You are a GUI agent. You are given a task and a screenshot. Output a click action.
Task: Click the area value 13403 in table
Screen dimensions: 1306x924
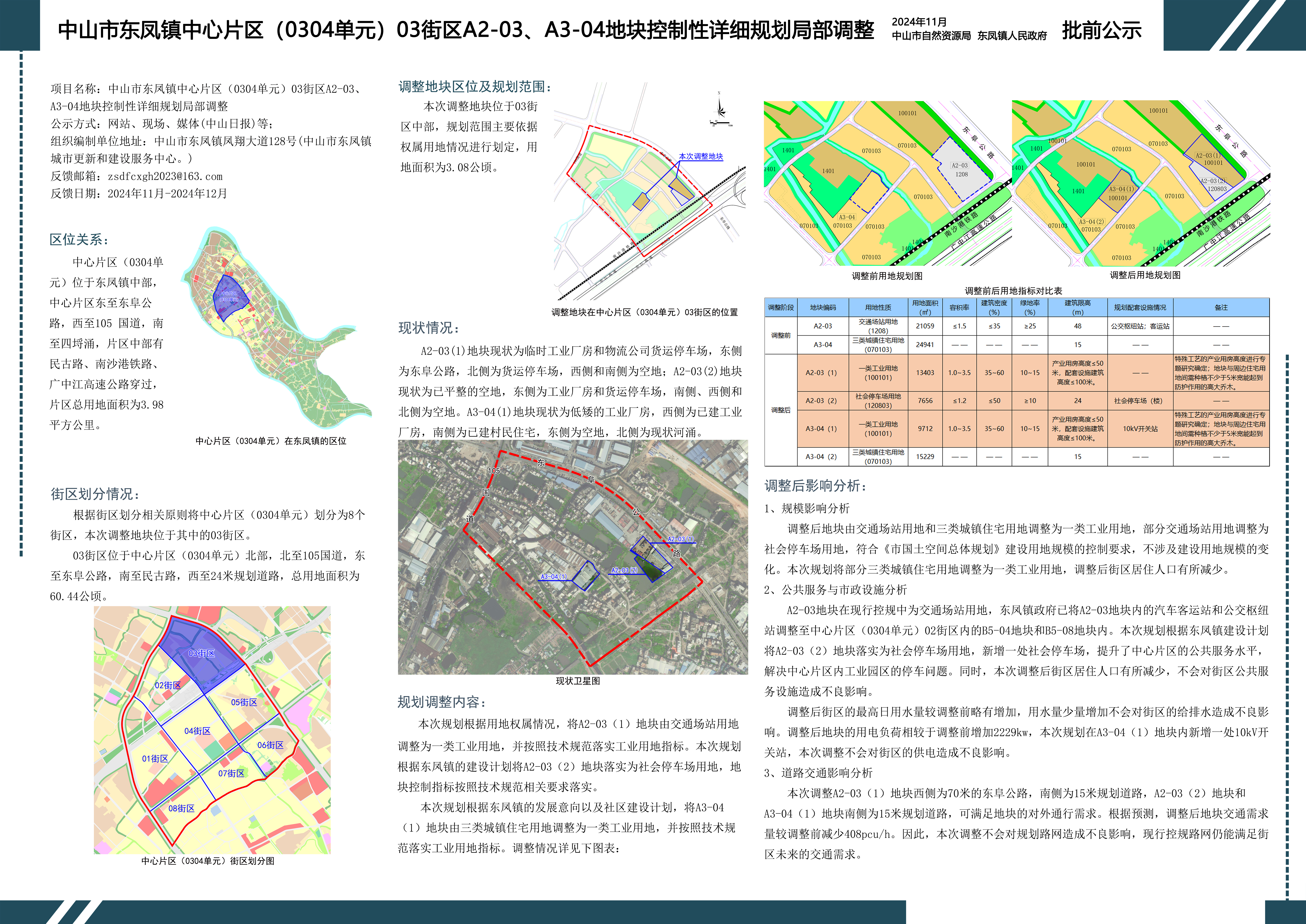pos(925,373)
